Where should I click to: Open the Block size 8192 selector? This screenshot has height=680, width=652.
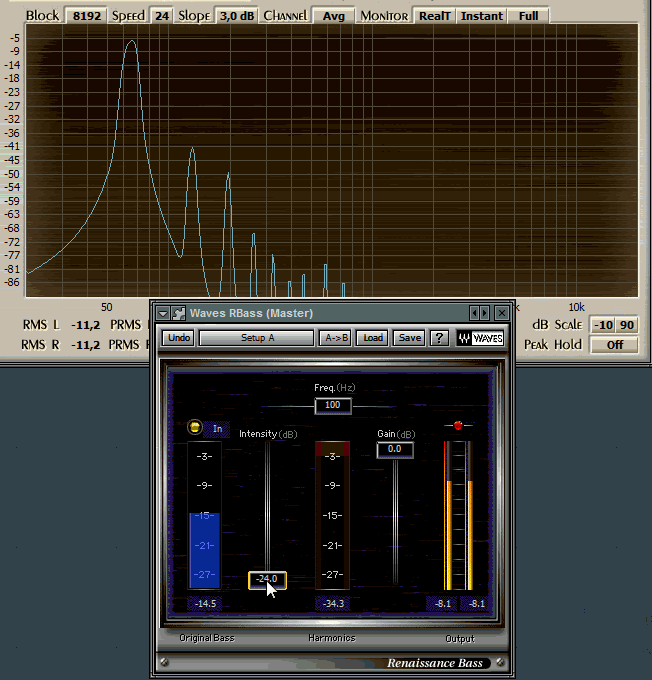86,16
